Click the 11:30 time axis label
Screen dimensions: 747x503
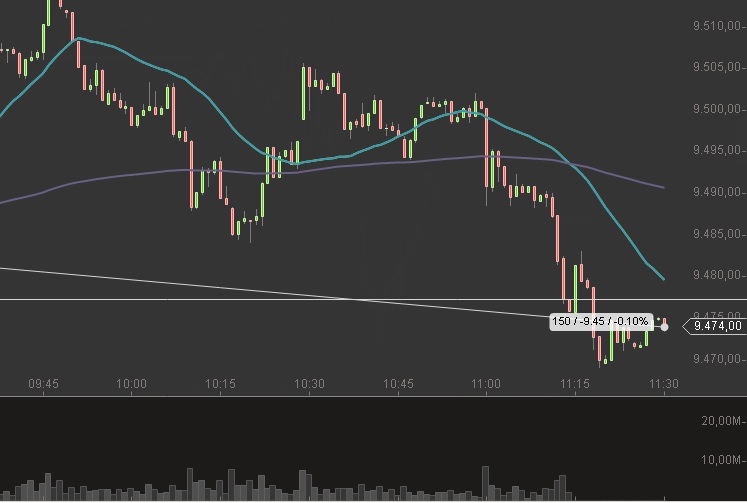(664, 384)
